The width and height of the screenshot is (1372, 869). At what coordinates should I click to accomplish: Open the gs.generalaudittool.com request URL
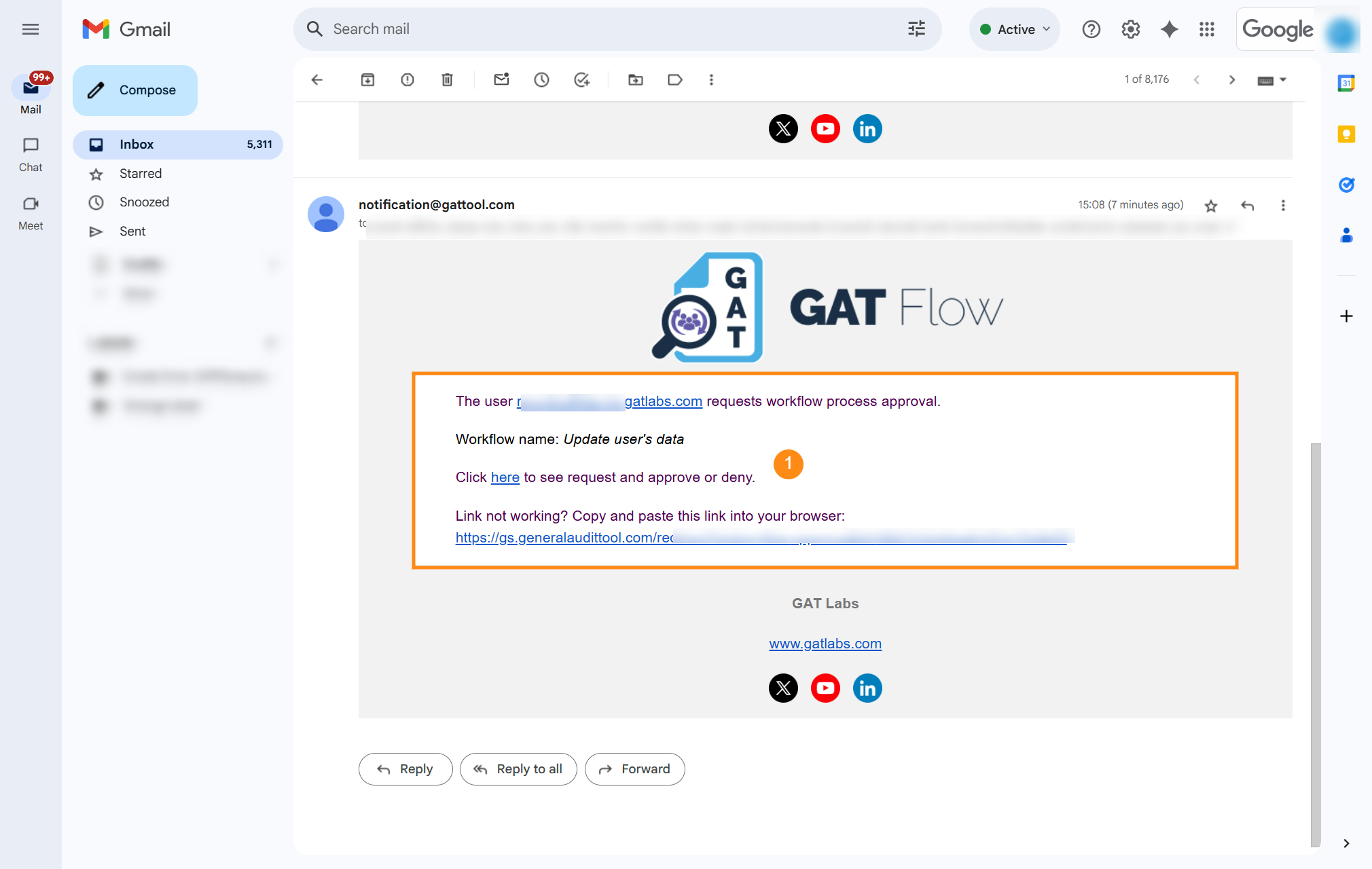click(x=761, y=538)
